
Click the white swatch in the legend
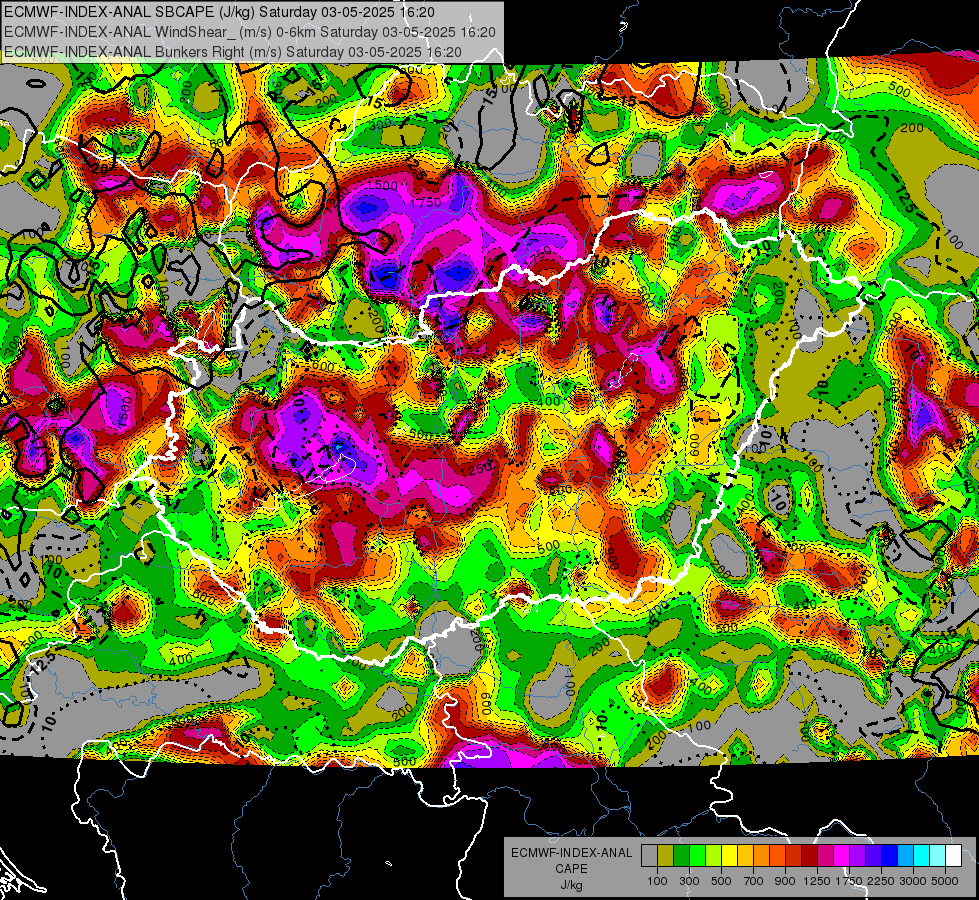pos(953,856)
